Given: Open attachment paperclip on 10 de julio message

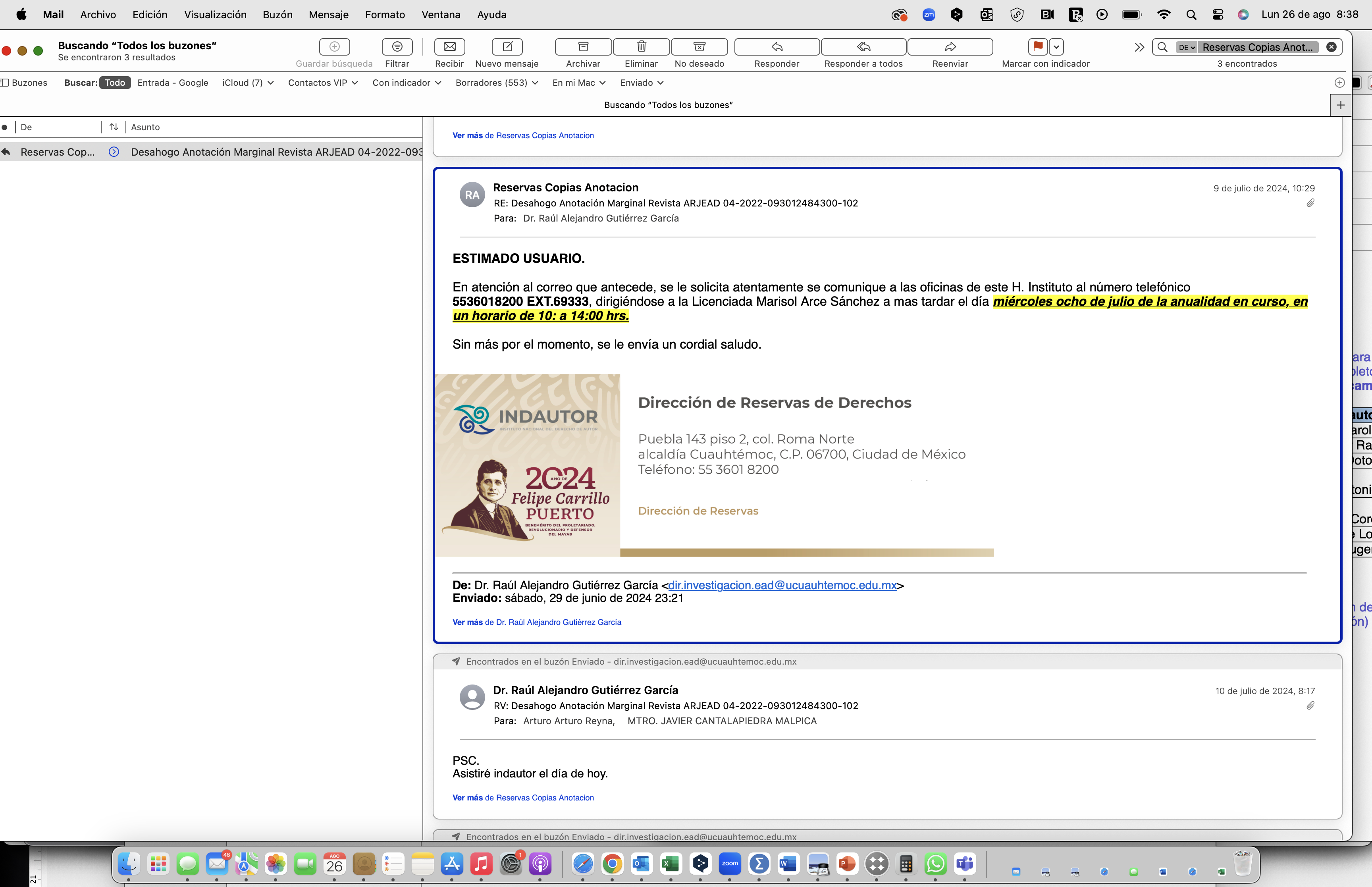Looking at the screenshot, I should coord(1310,706).
